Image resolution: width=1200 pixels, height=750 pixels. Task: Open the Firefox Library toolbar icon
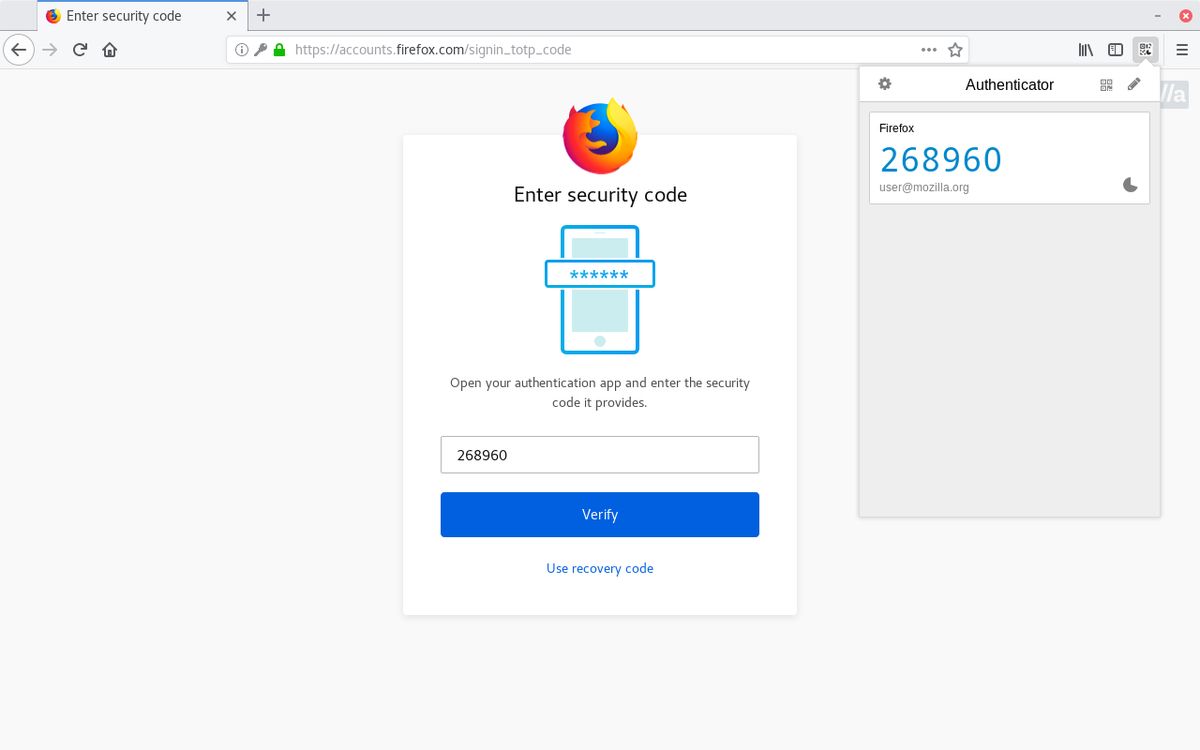1084,49
